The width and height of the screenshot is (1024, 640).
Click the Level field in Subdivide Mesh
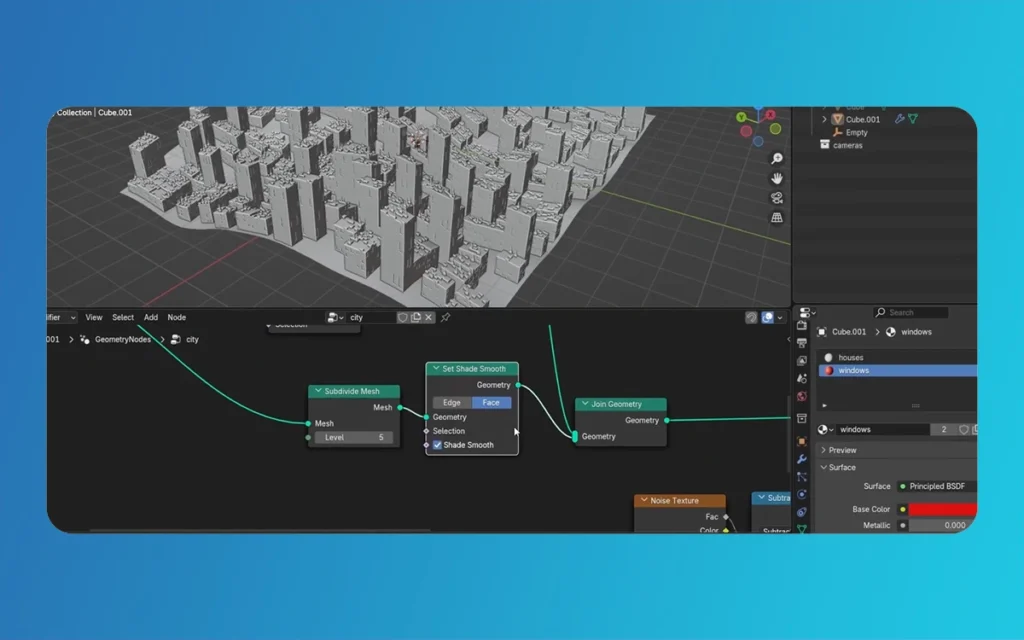point(354,438)
